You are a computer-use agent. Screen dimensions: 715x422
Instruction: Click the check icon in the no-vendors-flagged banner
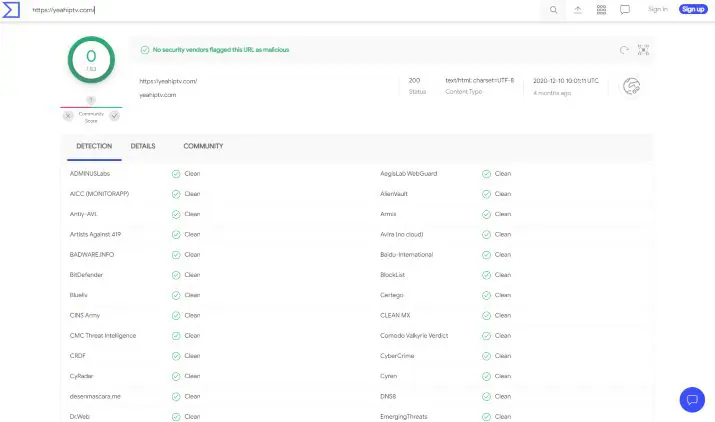click(145, 50)
